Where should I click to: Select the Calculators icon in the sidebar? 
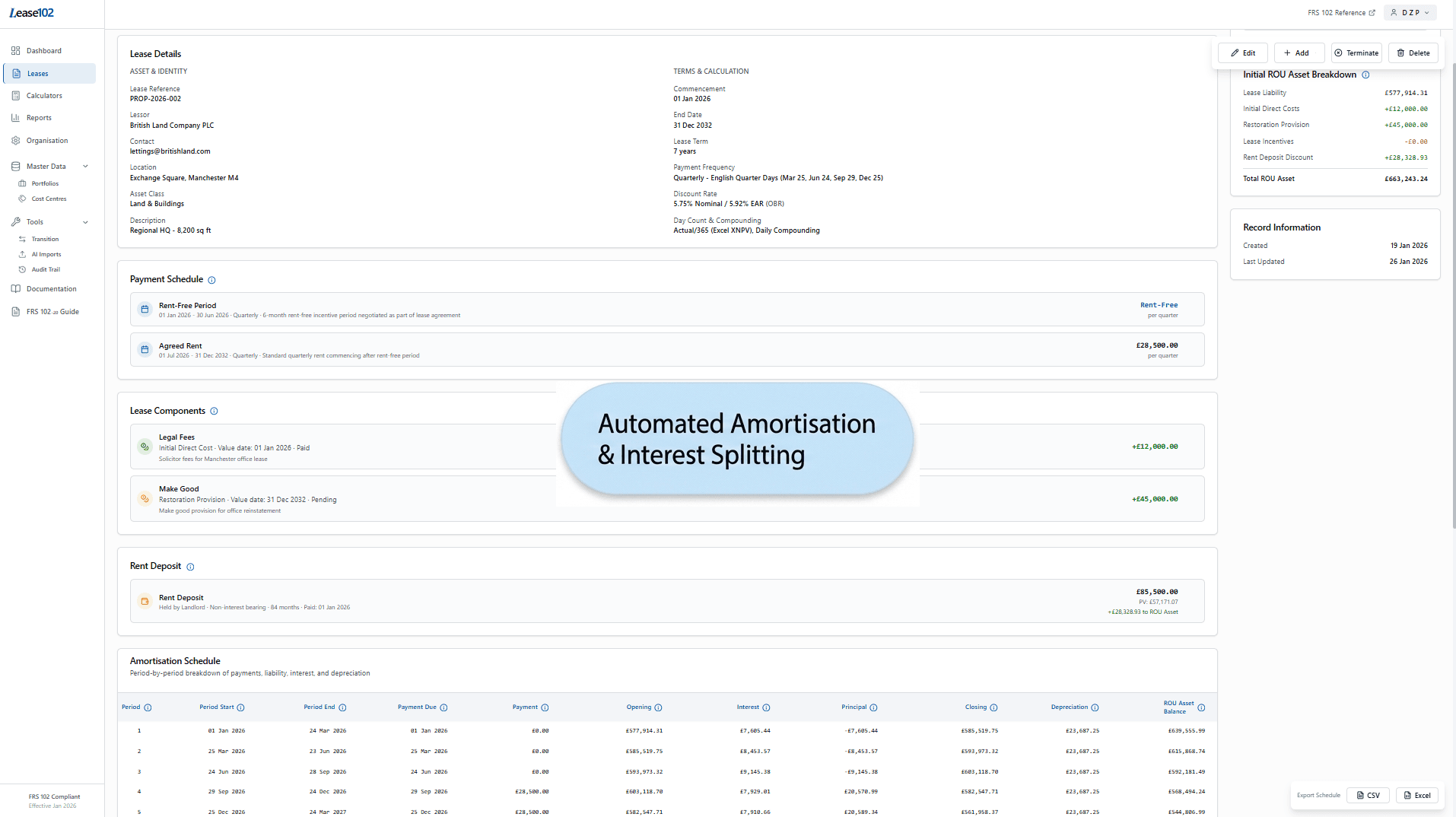pyautogui.click(x=44, y=95)
